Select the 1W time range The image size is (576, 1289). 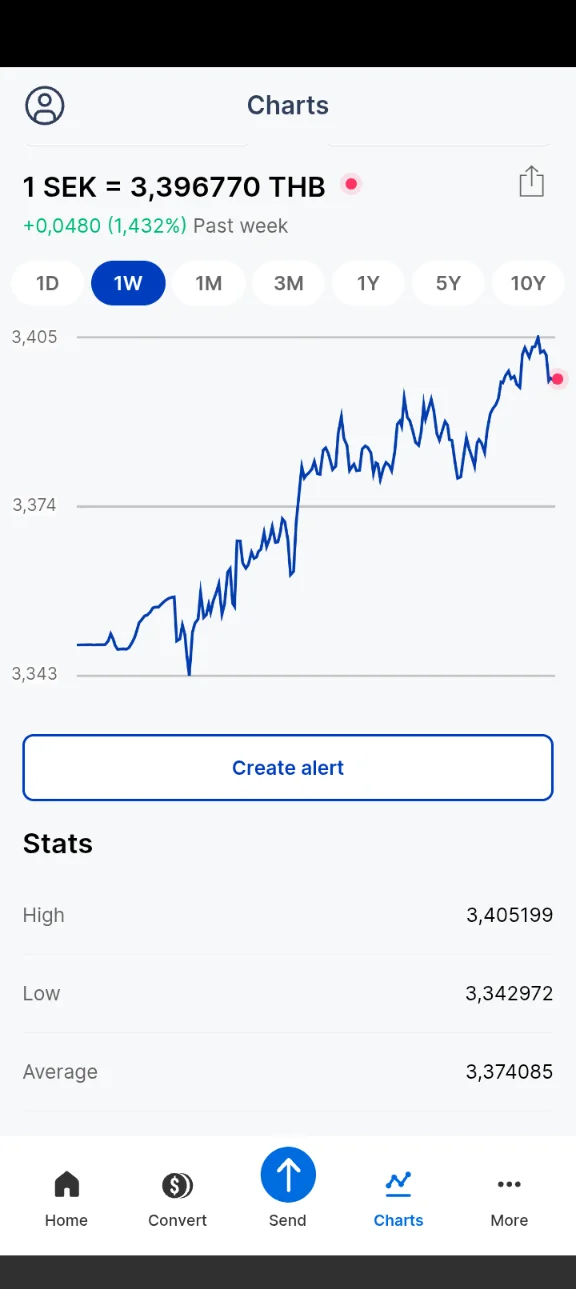[x=128, y=283]
